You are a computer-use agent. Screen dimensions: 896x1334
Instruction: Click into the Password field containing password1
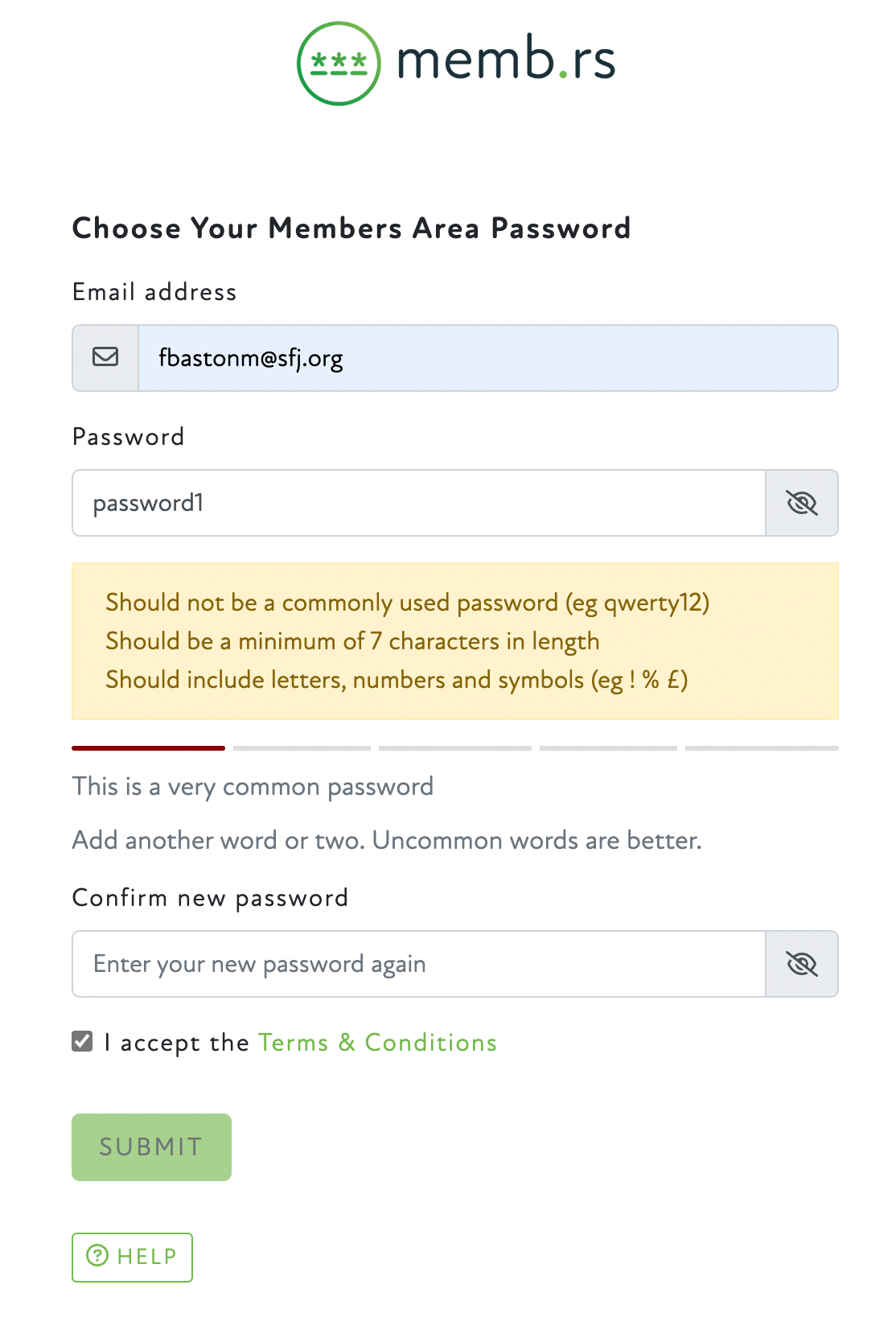click(418, 503)
